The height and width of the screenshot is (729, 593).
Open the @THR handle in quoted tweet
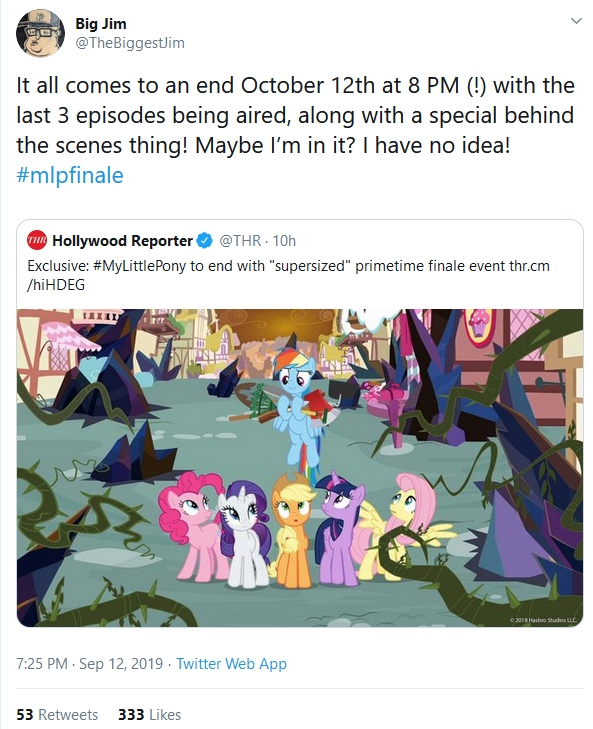pos(240,241)
